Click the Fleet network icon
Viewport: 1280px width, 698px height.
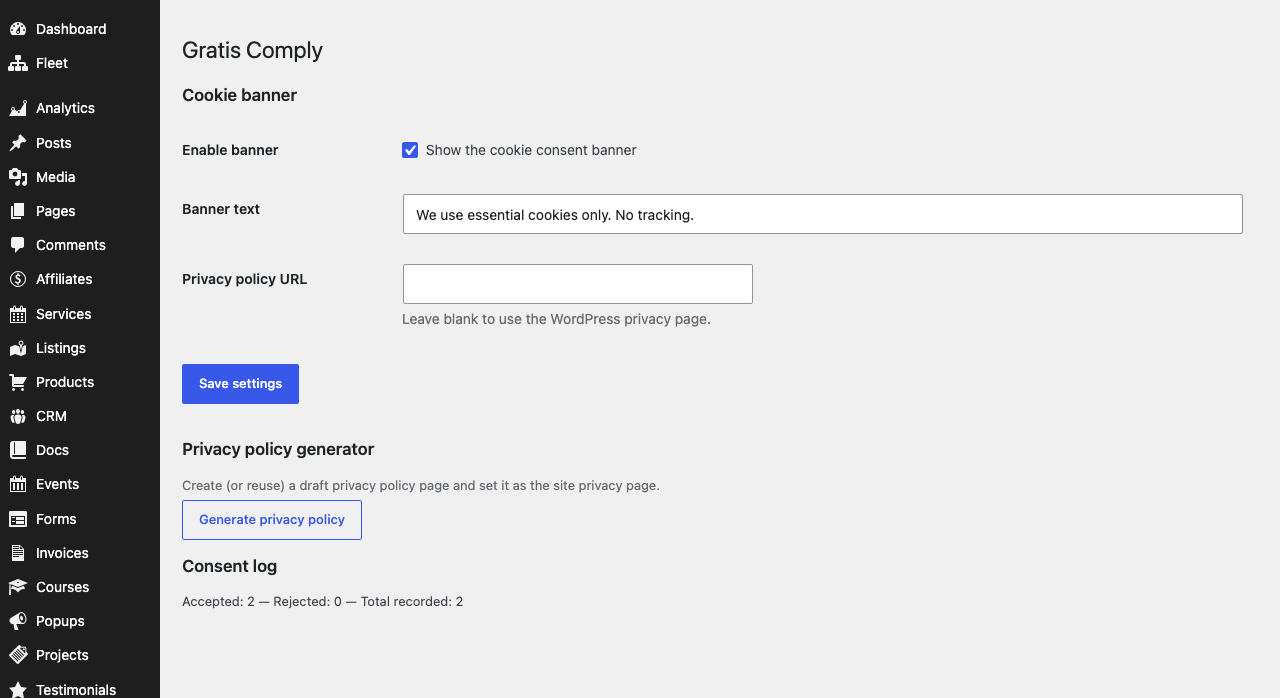point(18,63)
